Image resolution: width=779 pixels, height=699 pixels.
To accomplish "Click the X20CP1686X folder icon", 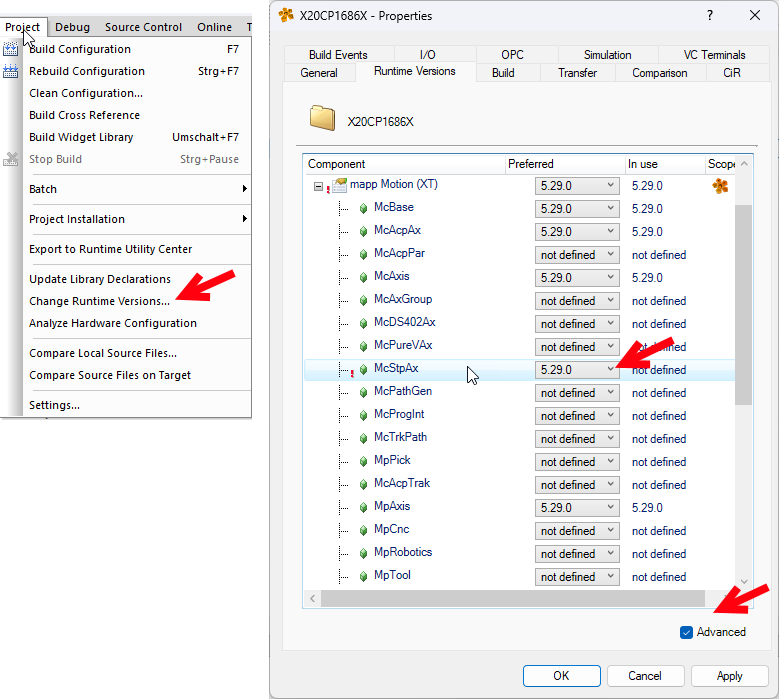I will click(322, 118).
